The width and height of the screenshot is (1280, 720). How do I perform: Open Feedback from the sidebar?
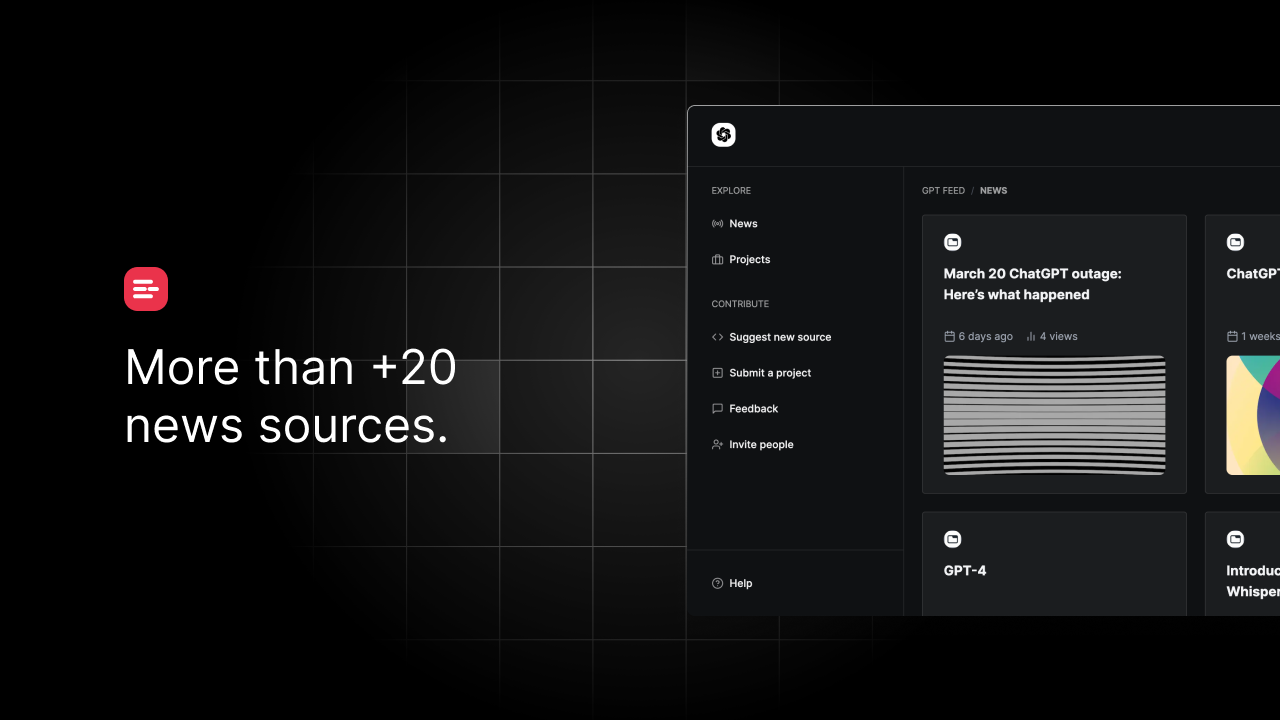click(x=753, y=409)
